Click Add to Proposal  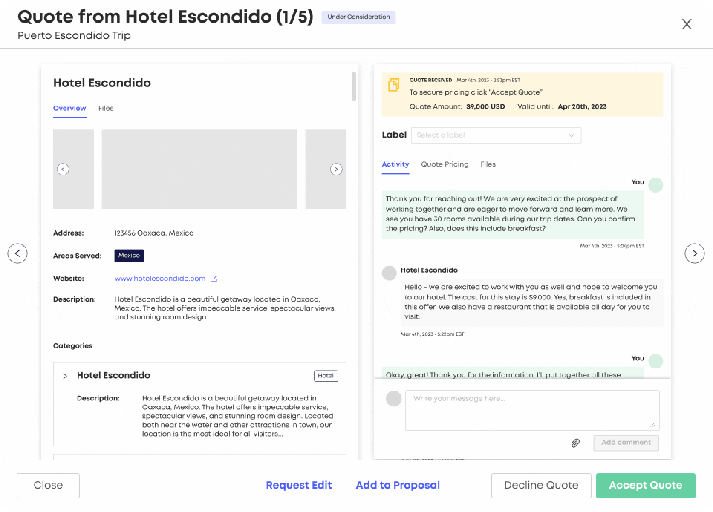coord(397,485)
